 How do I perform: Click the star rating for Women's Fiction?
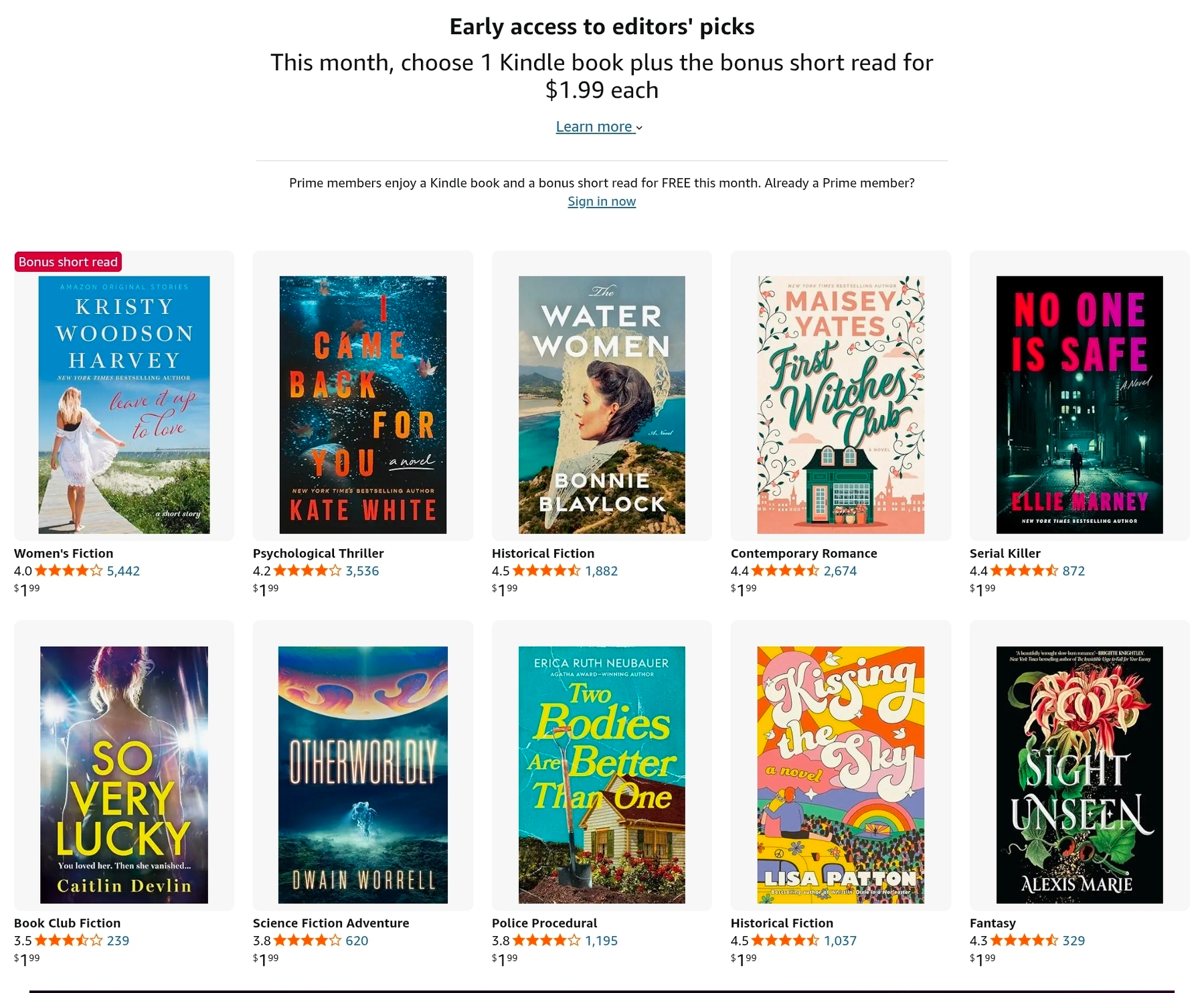[68, 571]
